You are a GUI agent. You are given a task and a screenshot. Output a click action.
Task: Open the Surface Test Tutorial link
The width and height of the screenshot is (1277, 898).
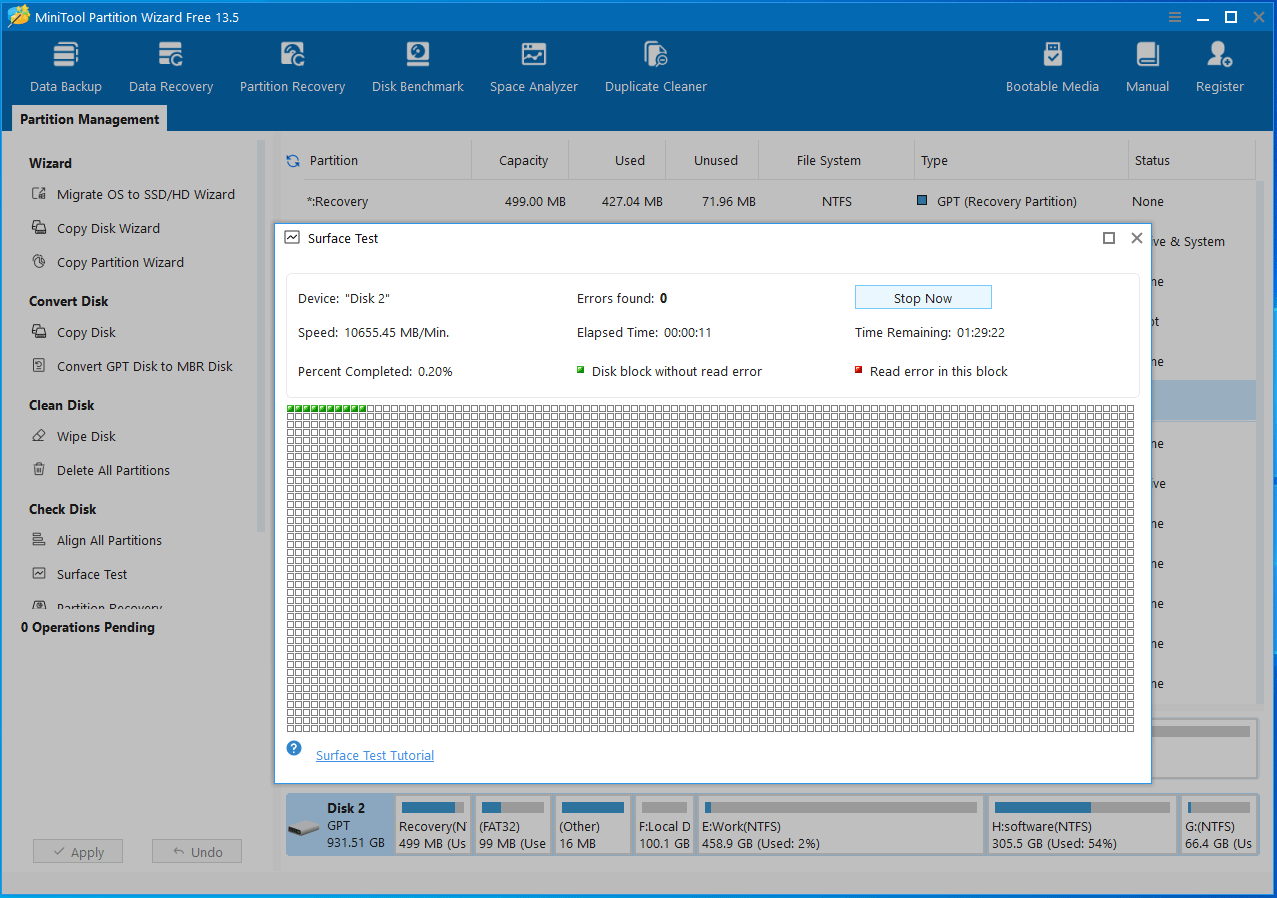coord(375,755)
